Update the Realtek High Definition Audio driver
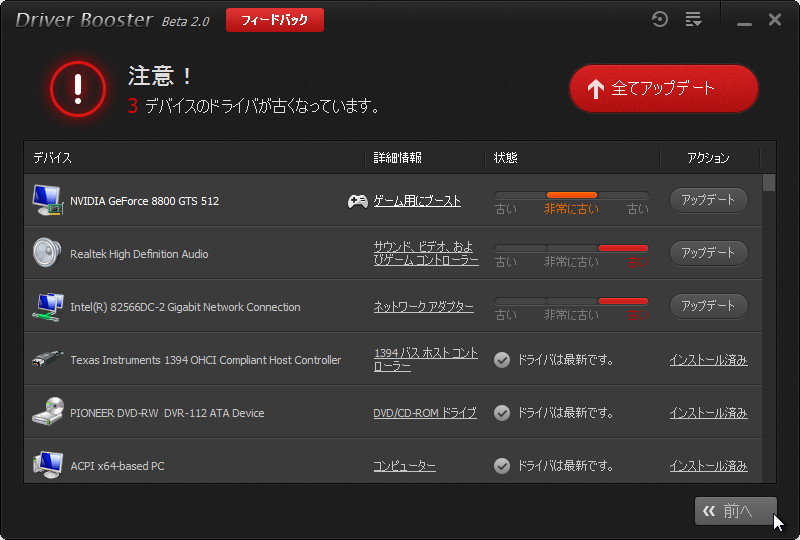The image size is (800, 540). [x=709, y=253]
